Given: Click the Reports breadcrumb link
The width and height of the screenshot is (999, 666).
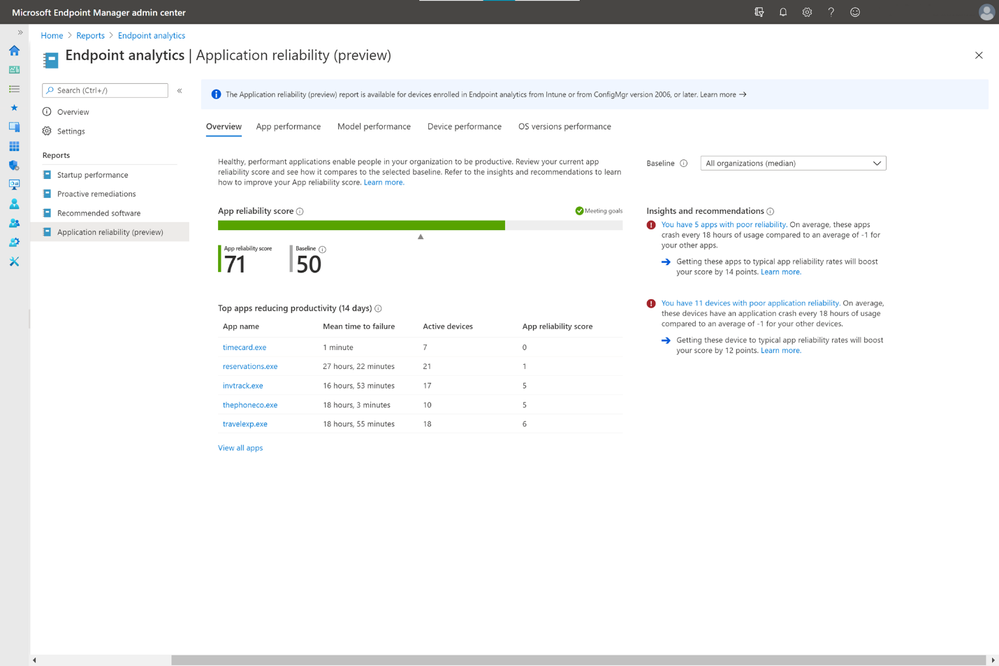Looking at the screenshot, I should tap(90, 36).
